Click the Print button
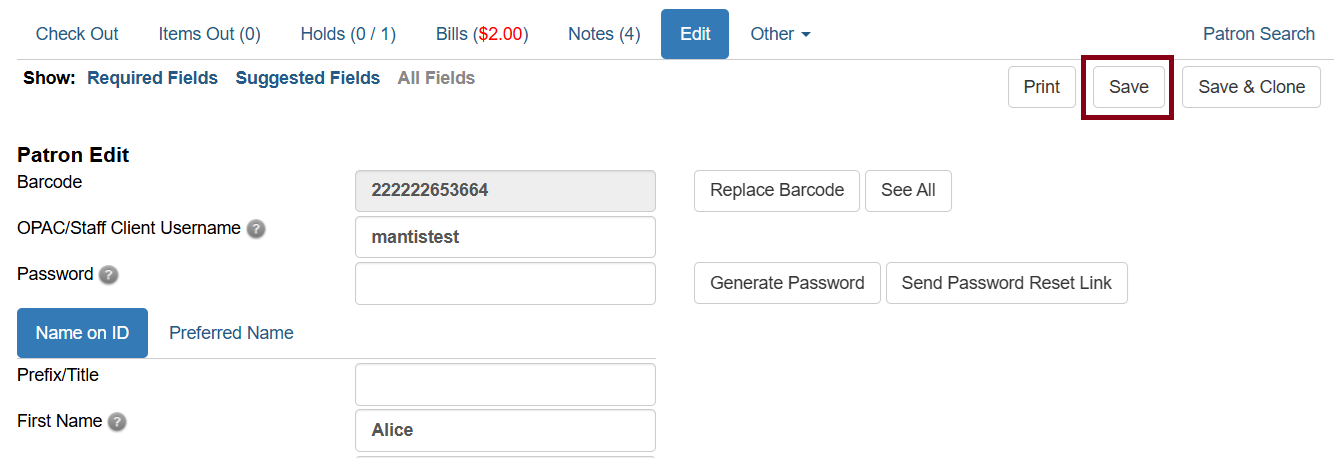 point(1041,87)
